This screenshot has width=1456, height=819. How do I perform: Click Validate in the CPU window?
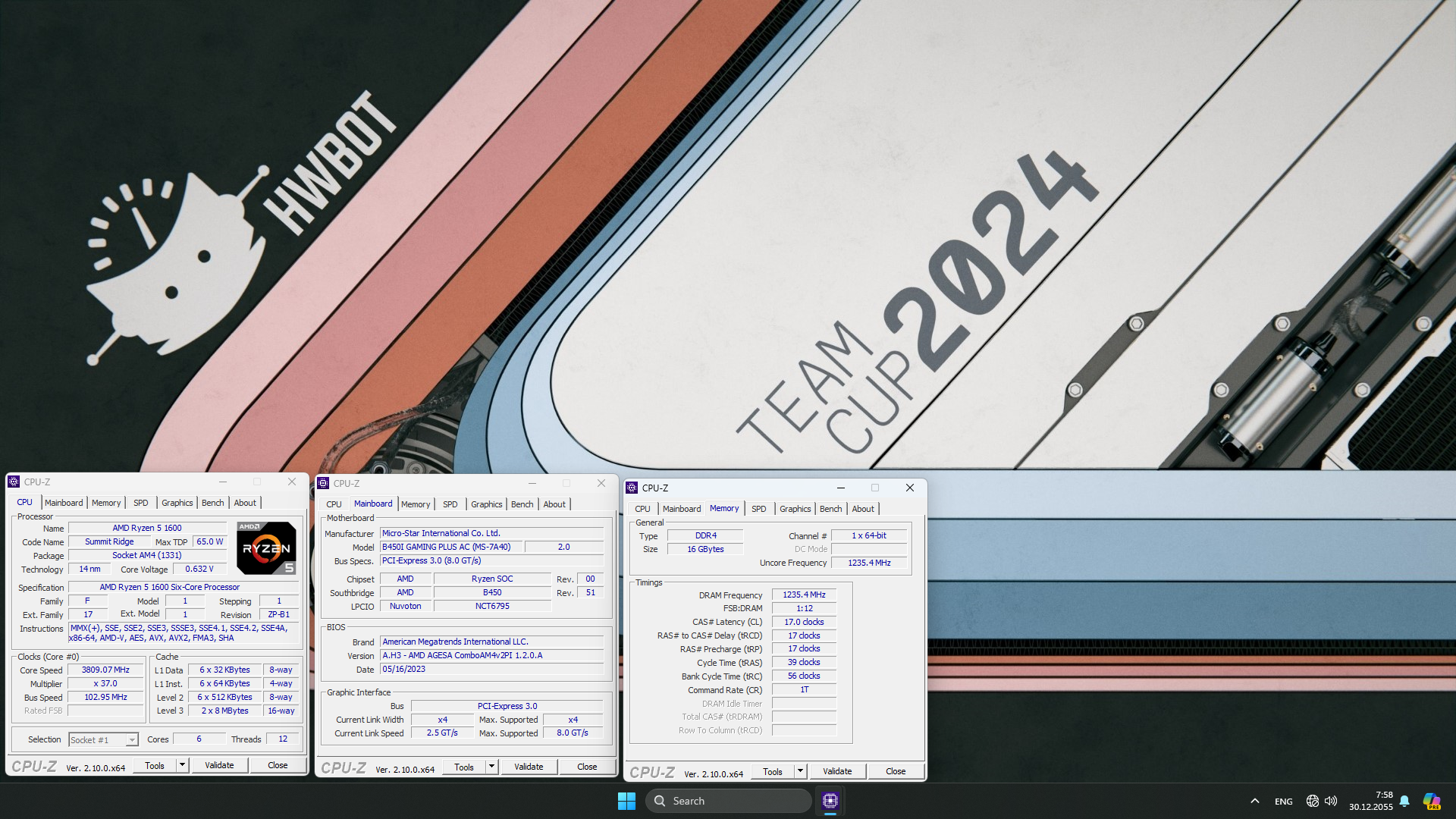[x=219, y=766]
